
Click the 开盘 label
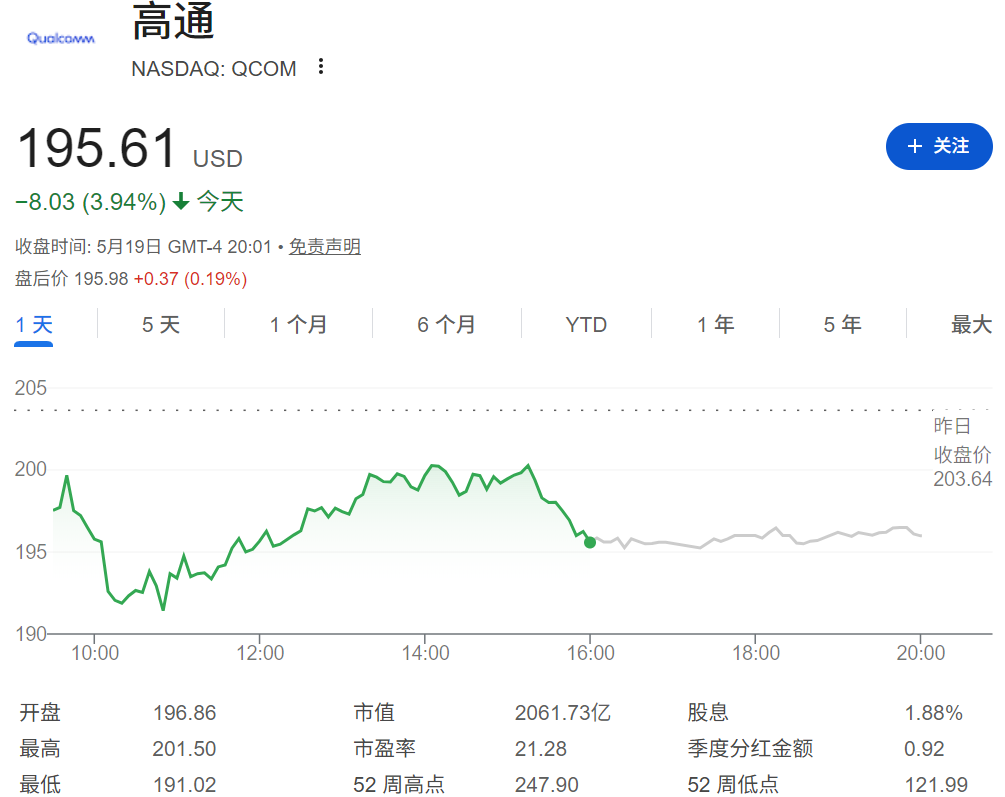40,713
